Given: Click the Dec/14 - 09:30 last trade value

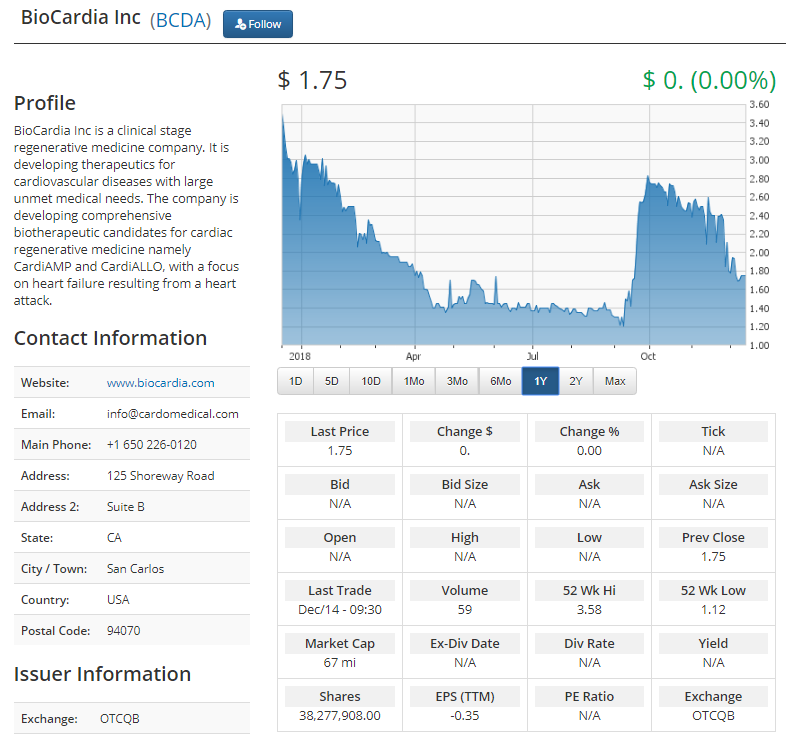Looking at the screenshot, I should [340, 610].
